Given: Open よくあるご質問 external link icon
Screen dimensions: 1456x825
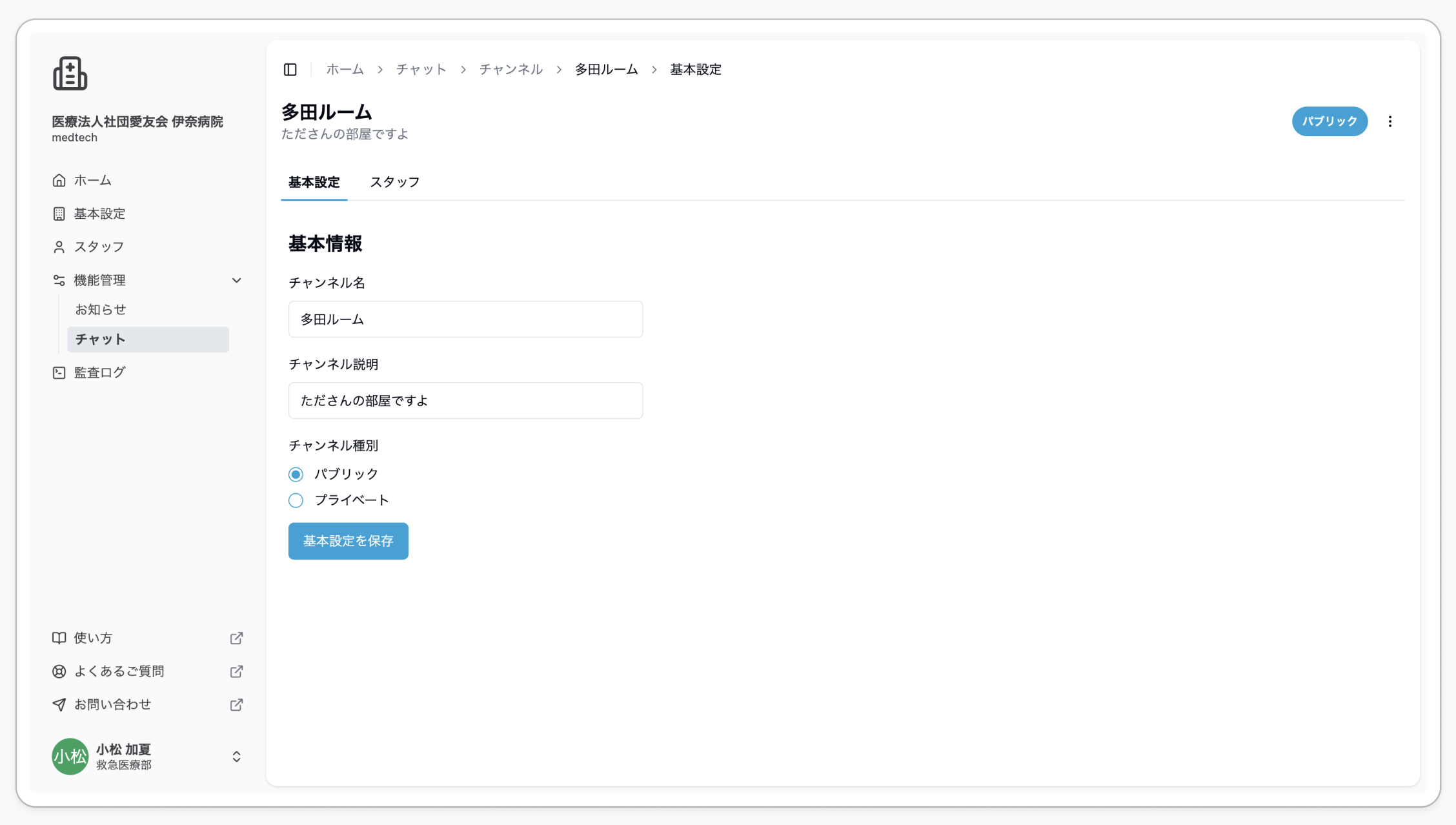Looking at the screenshot, I should point(236,671).
